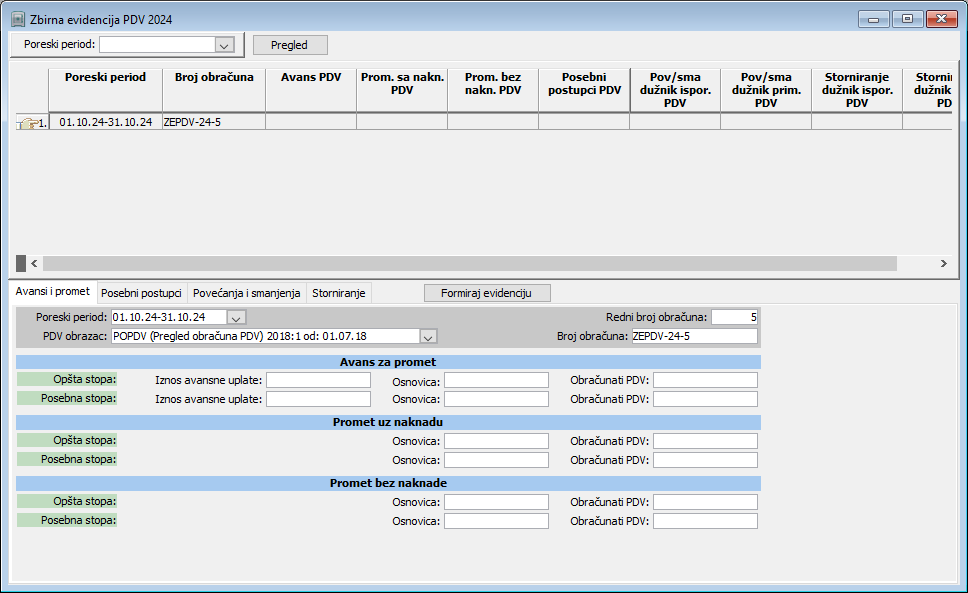Click Avans Posebna stopa Iznos avansne uplate field
The height and width of the screenshot is (593, 968).
click(x=319, y=399)
